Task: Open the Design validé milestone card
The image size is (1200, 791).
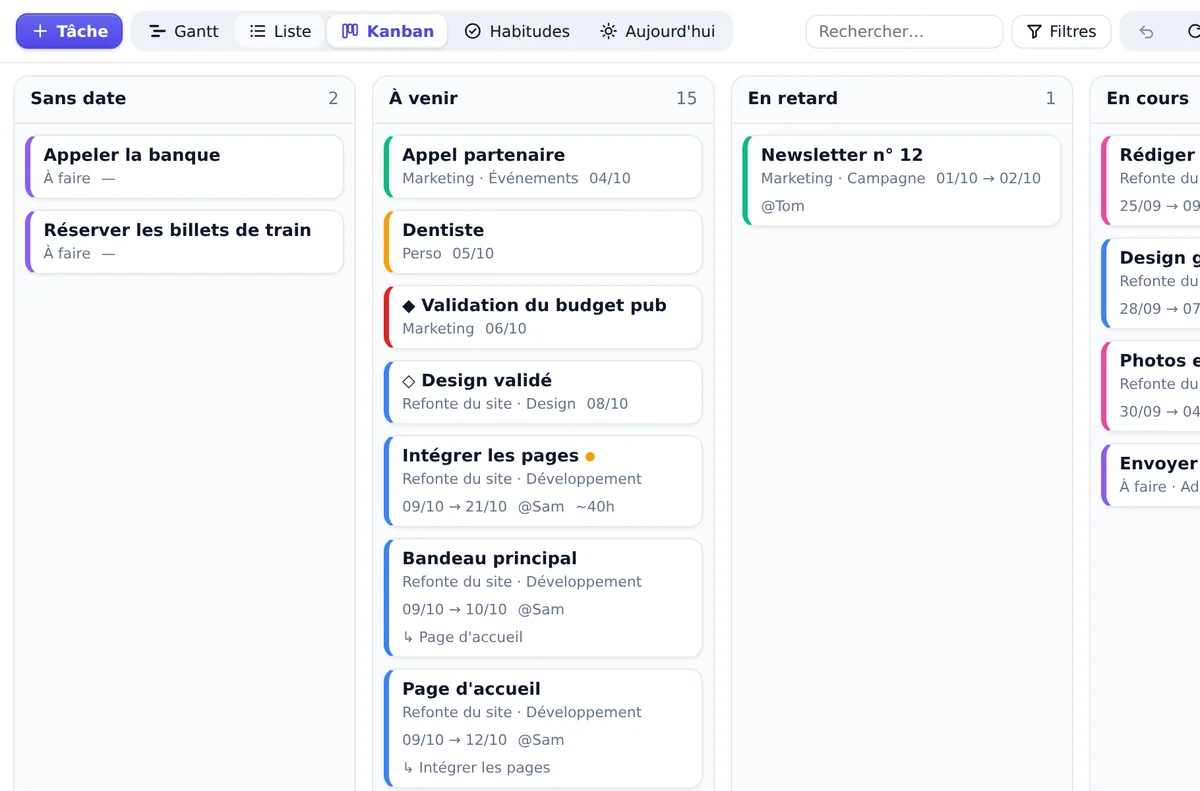Action: 543,392
